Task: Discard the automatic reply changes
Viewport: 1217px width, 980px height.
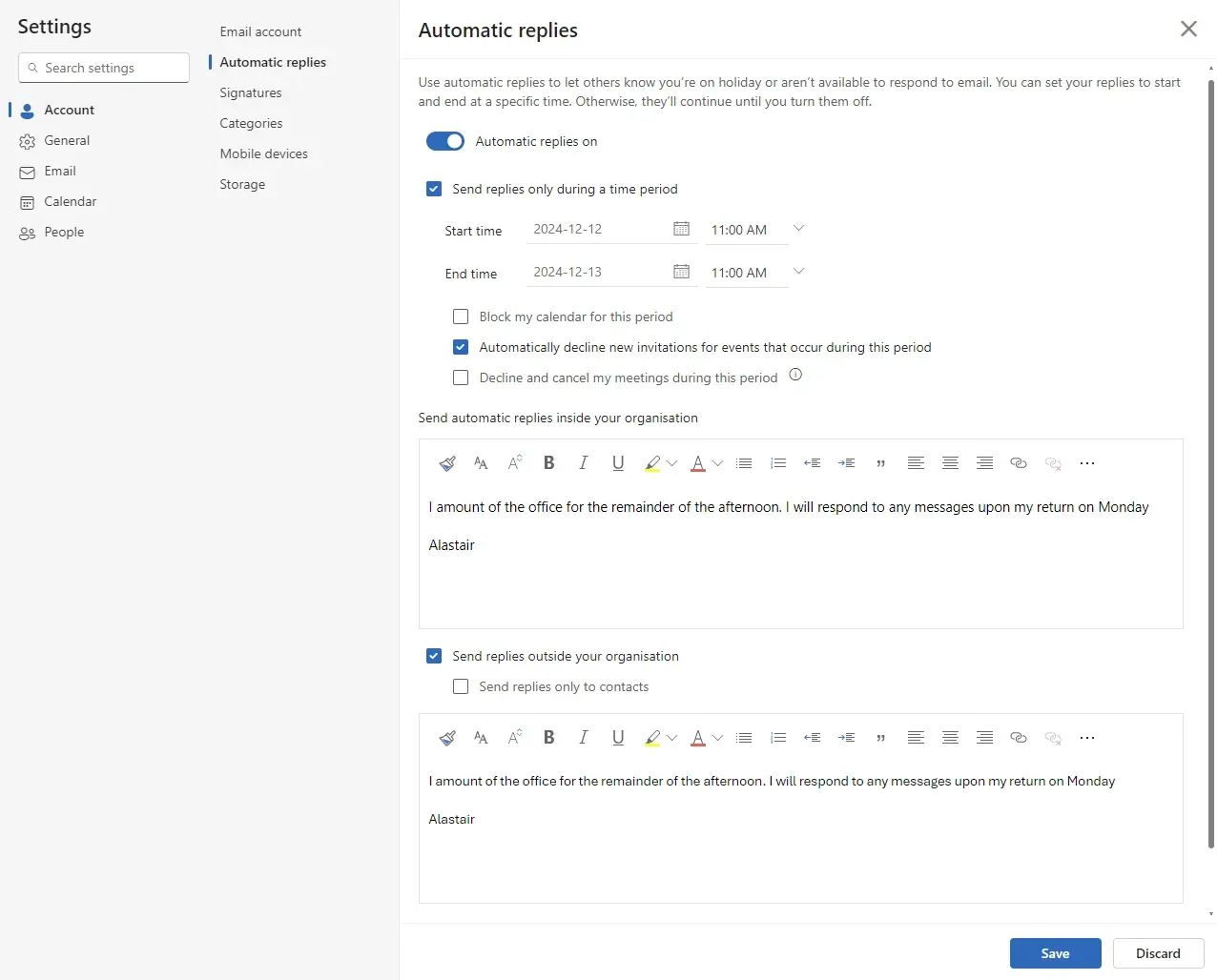Action: pyautogui.click(x=1158, y=953)
